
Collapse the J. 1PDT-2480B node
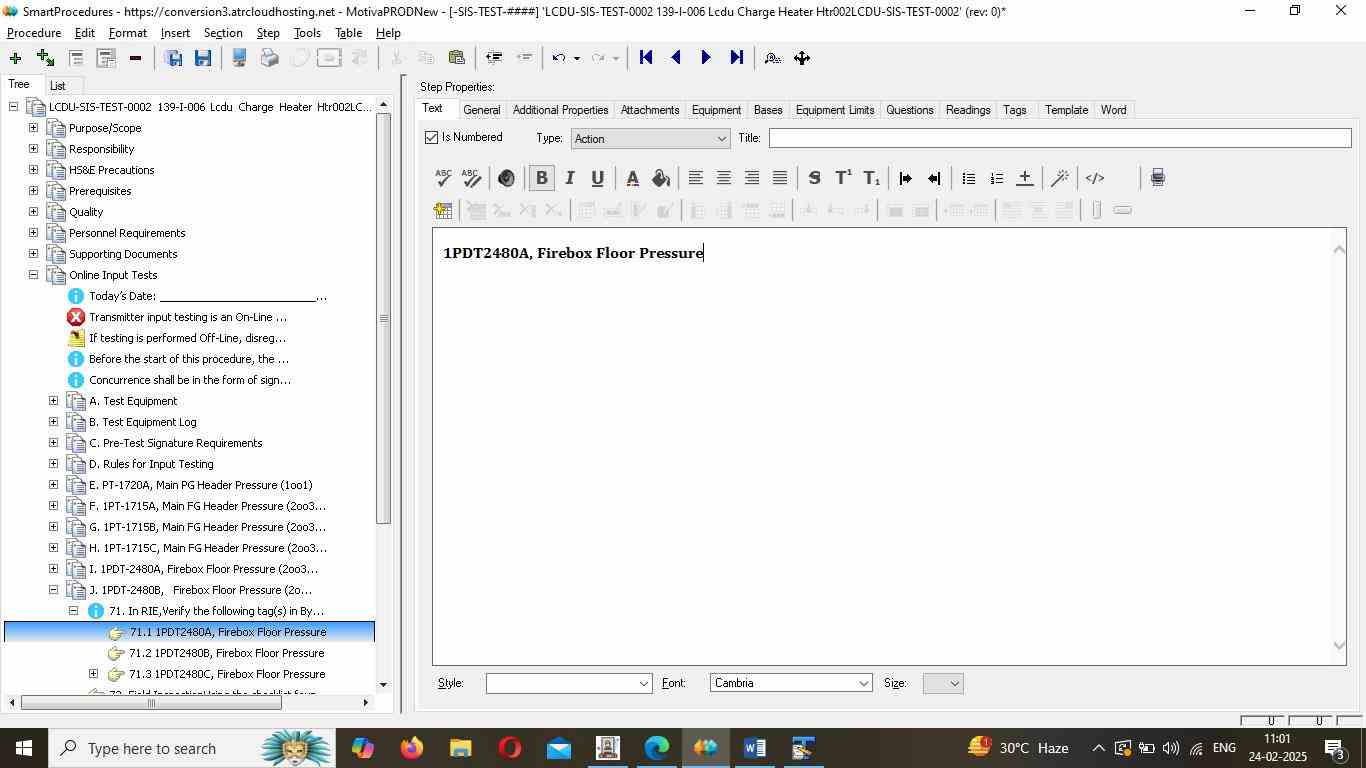[53, 590]
